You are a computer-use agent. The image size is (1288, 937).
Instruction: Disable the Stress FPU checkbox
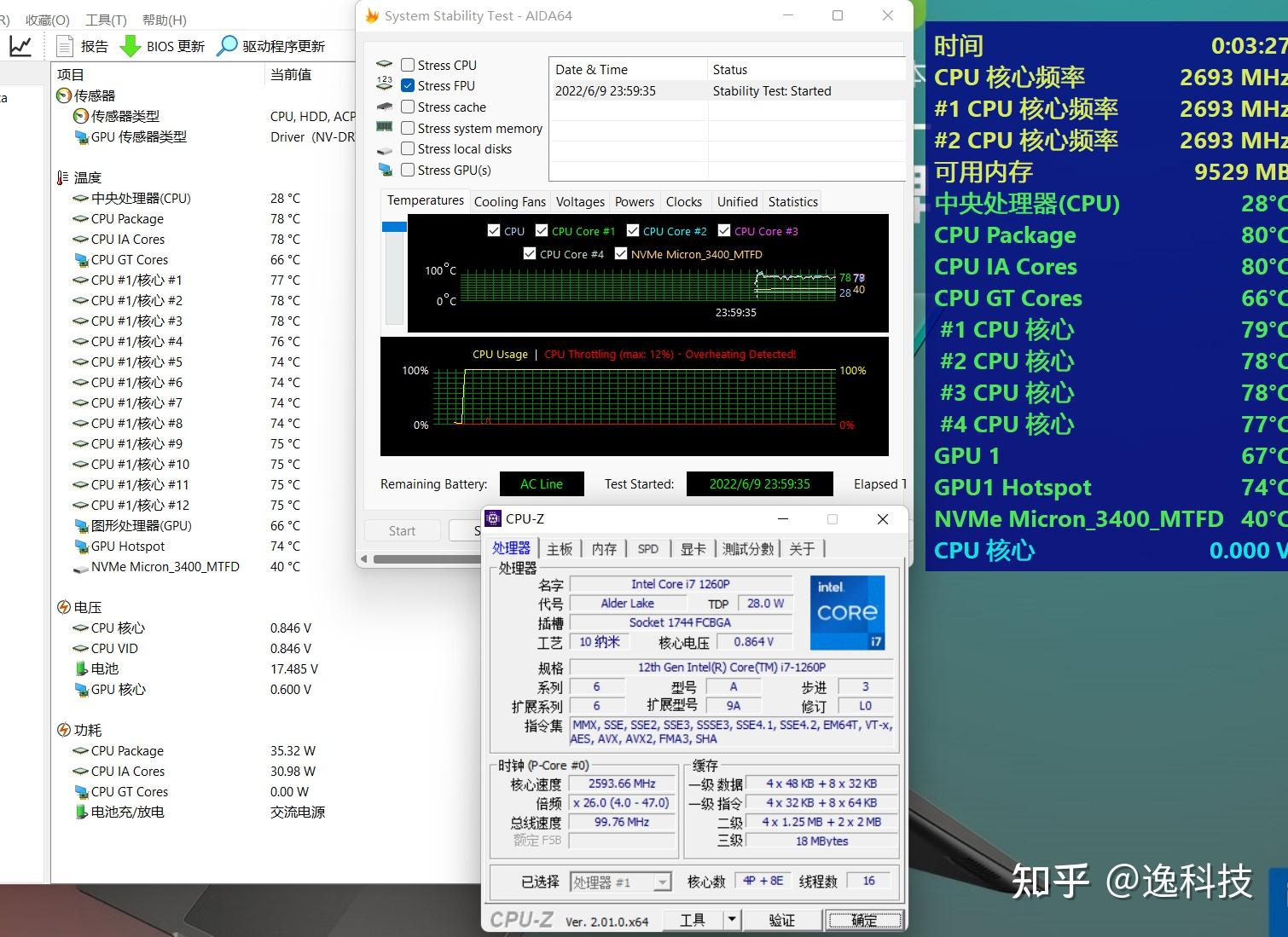408,85
